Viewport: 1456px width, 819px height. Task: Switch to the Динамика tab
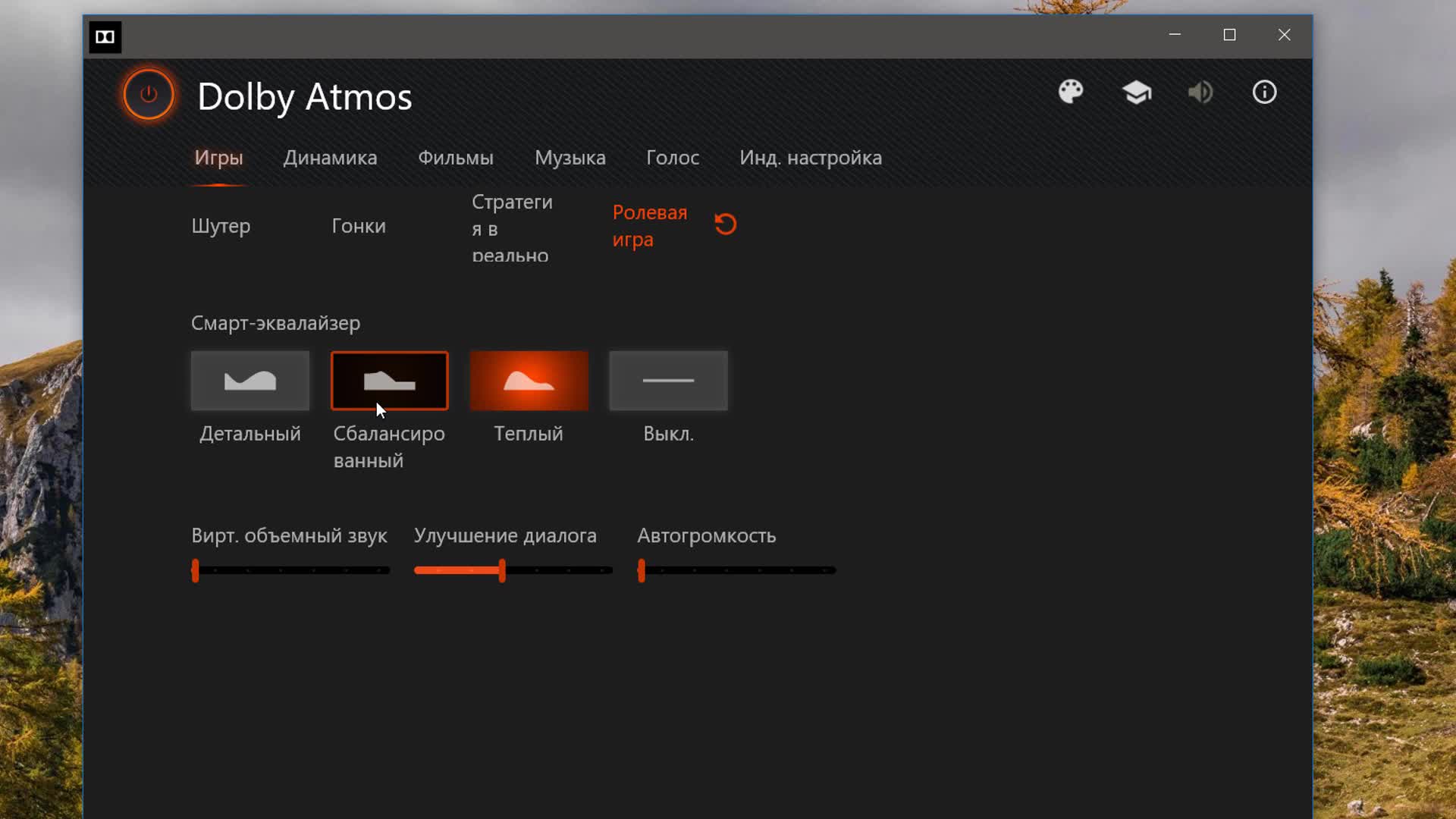(x=330, y=158)
